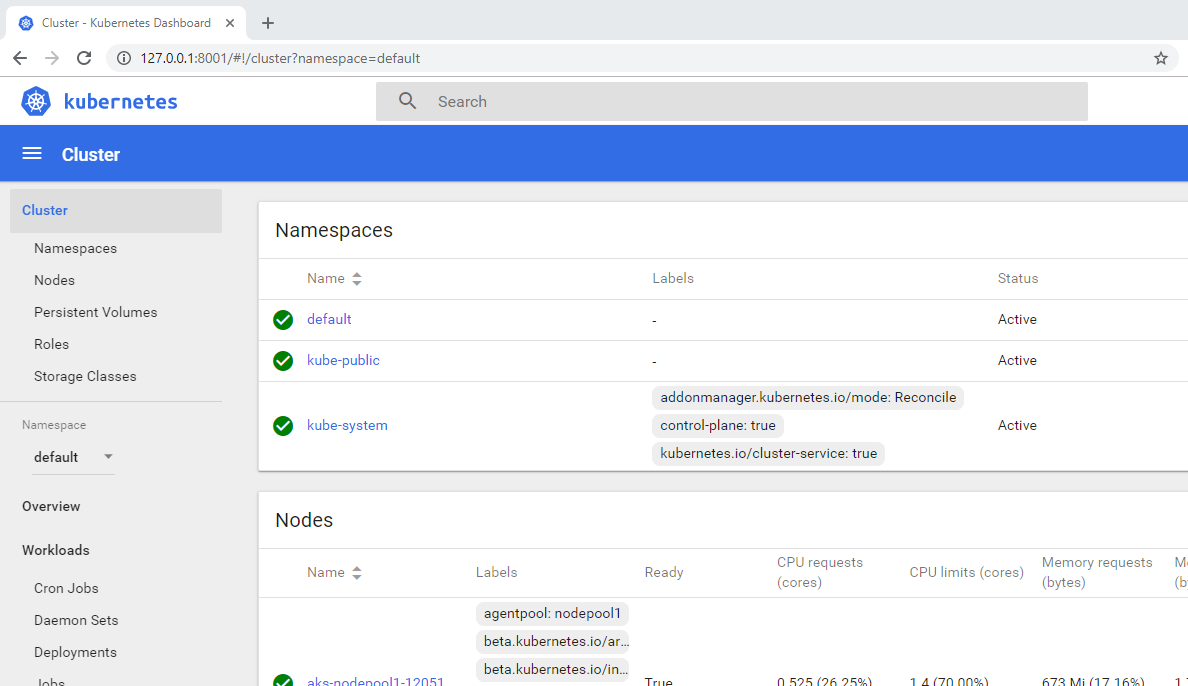
Task: Click the search magnifier icon
Action: (408, 101)
